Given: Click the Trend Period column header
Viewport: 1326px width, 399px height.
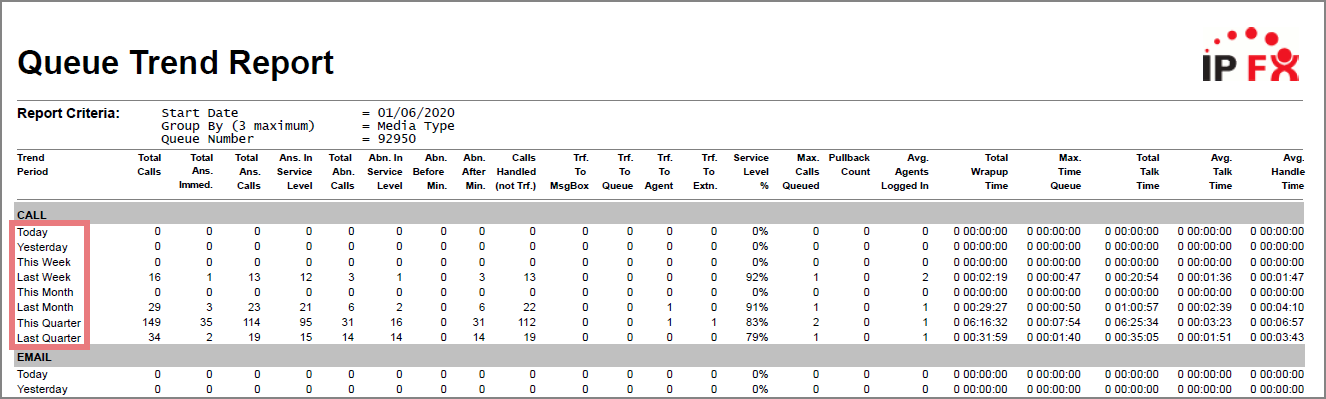Looking at the screenshot, I should pos(32,165).
